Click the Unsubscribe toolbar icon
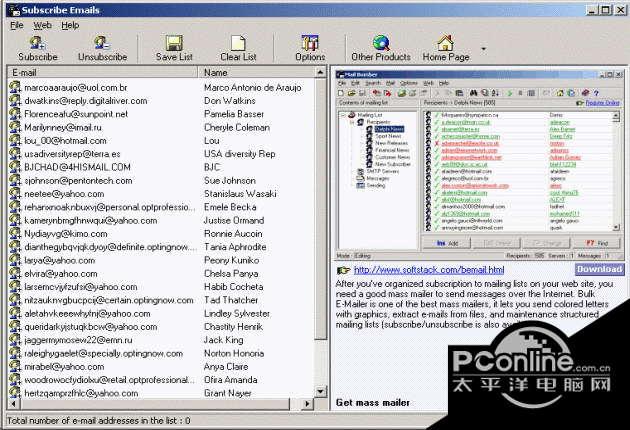Image resolution: width=630 pixels, height=430 pixels. [x=102, y=43]
